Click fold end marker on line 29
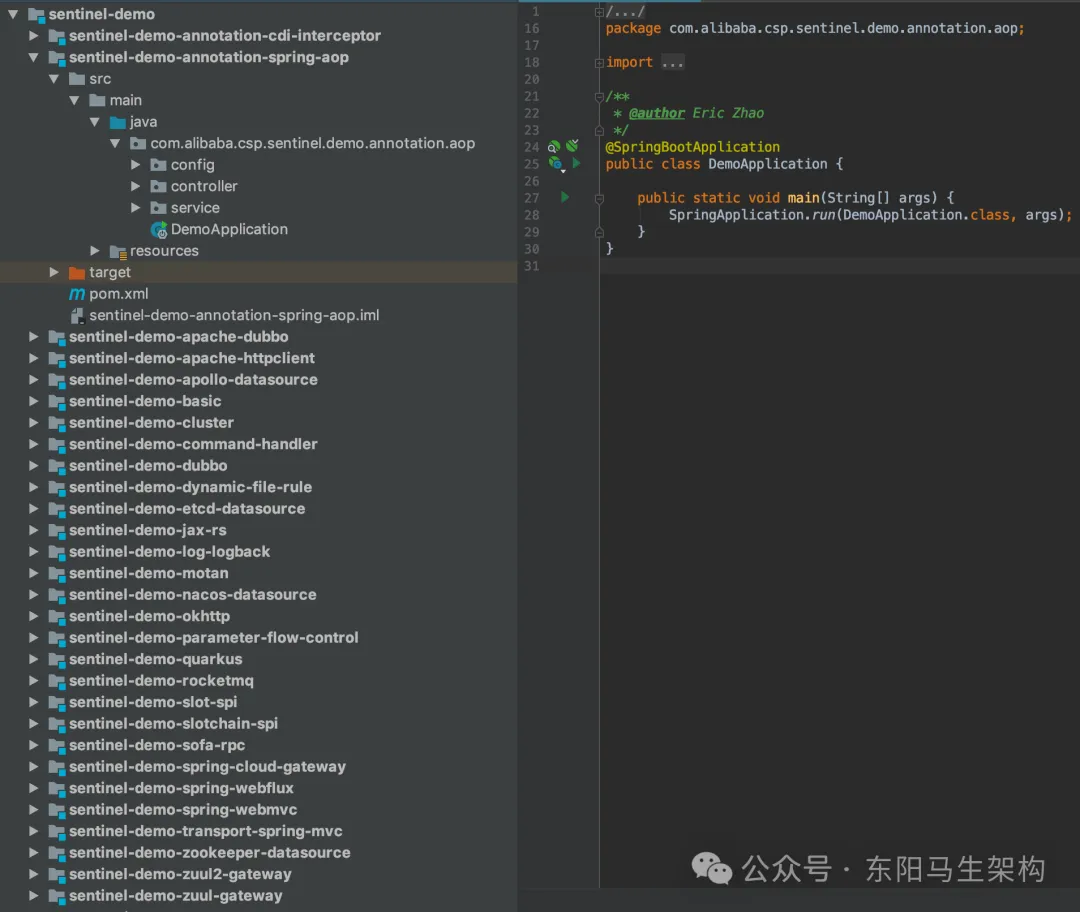The image size is (1080, 912). (599, 232)
